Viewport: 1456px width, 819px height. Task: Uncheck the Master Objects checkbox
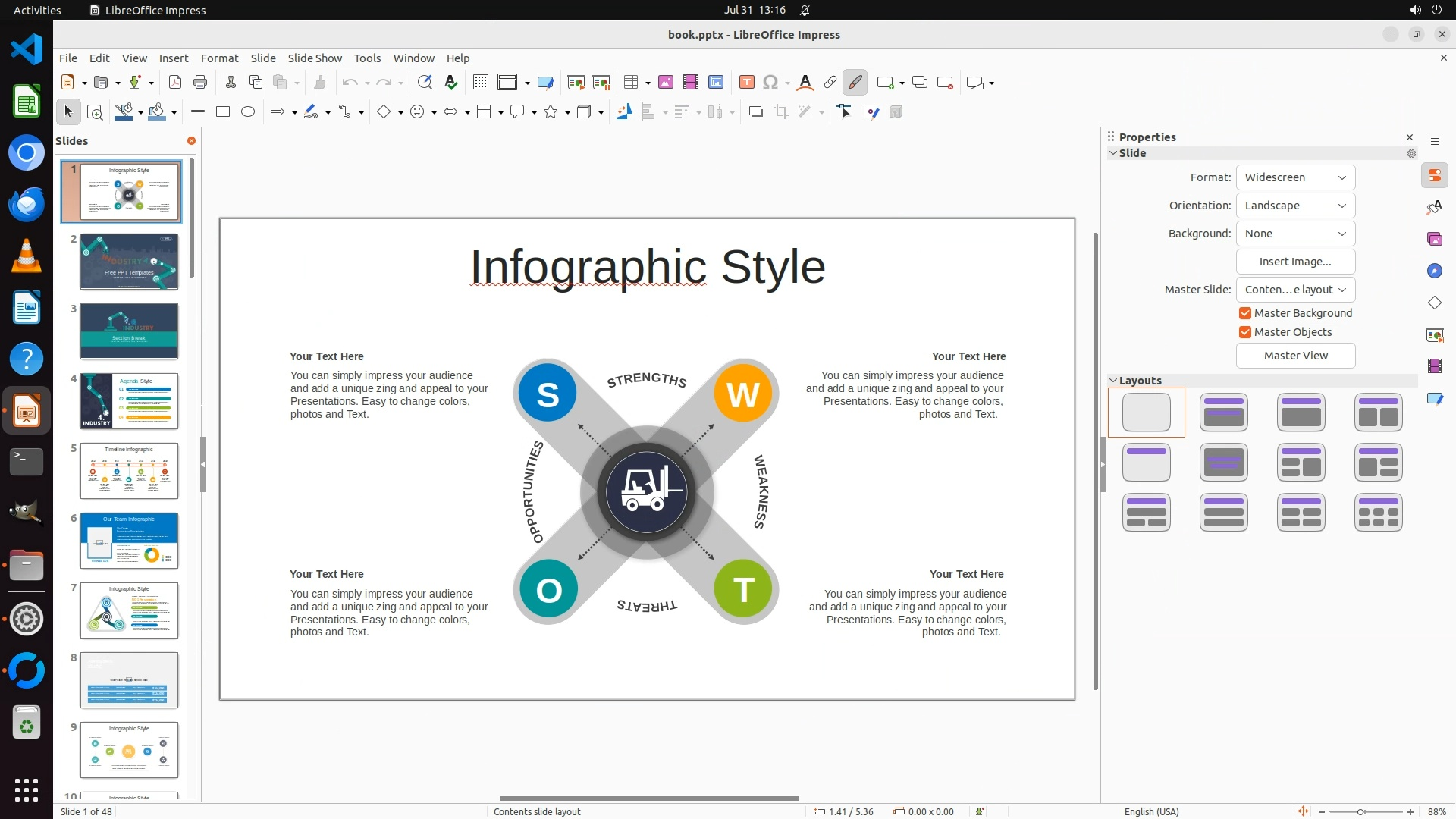(x=1245, y=332)
